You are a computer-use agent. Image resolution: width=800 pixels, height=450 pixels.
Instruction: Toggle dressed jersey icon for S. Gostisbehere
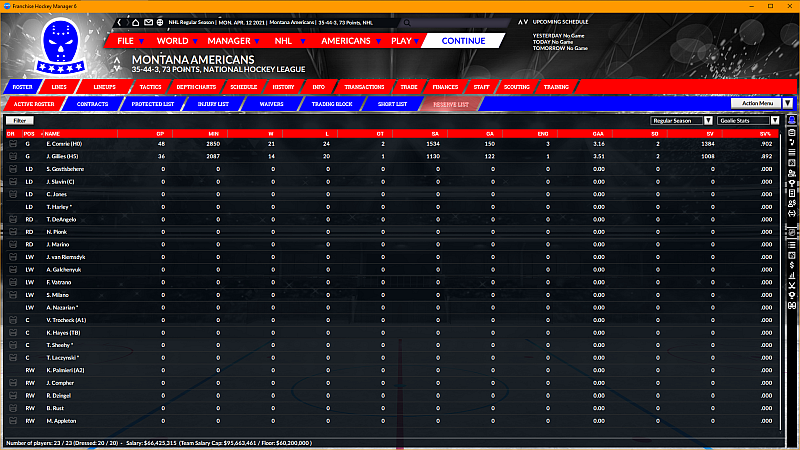(x=13, y=169)
